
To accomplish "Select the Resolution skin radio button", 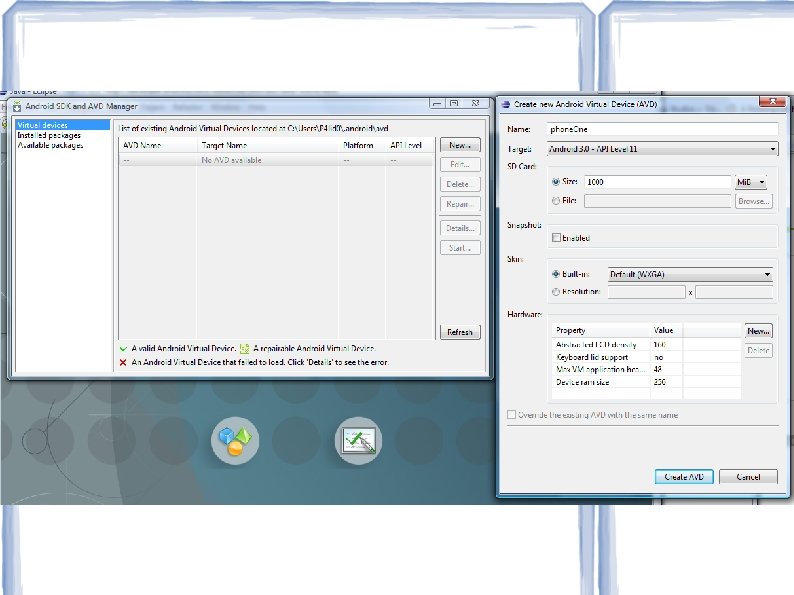I will (556, 292).
